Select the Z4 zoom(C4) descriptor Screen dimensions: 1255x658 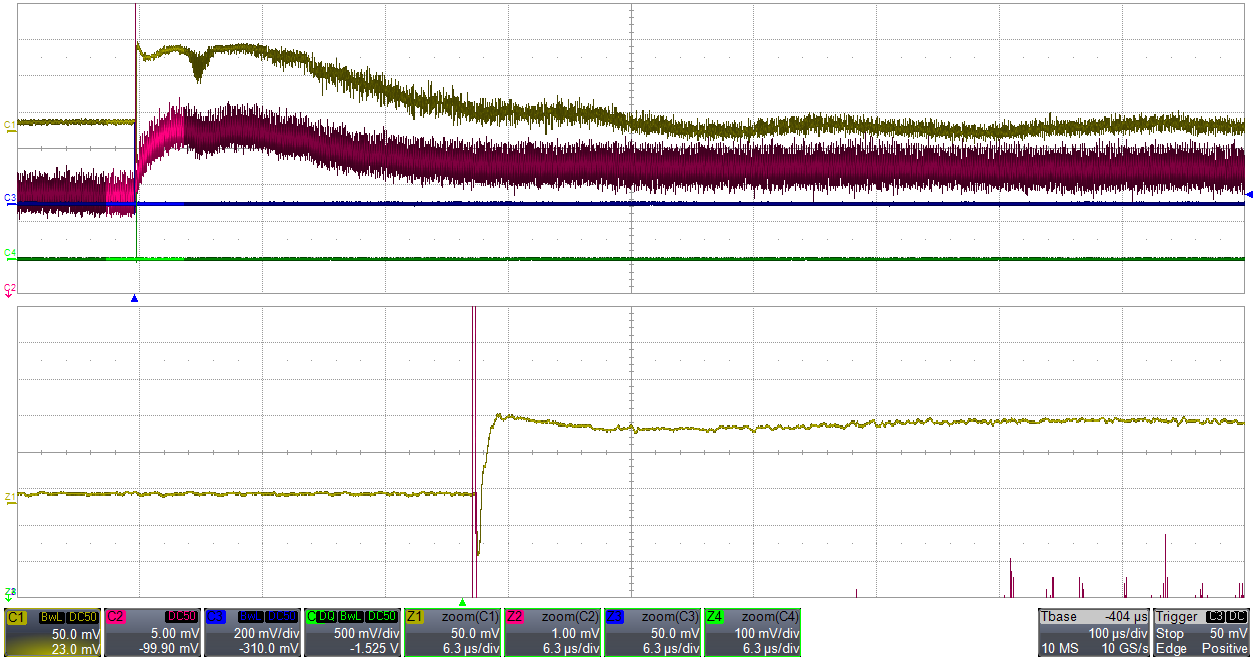pyautogui.click(x=753, y=632)
